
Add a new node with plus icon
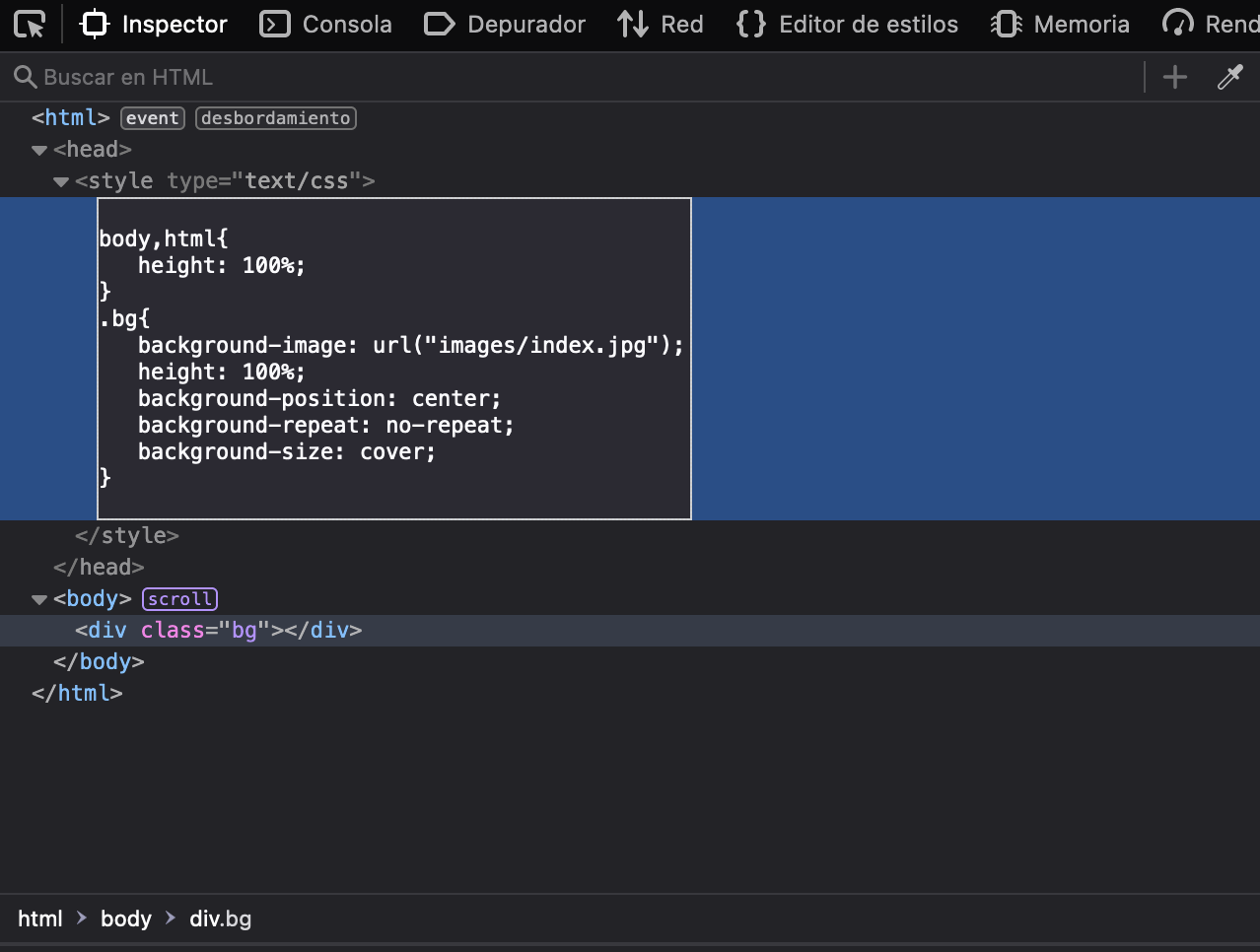tap(1175, 77)
